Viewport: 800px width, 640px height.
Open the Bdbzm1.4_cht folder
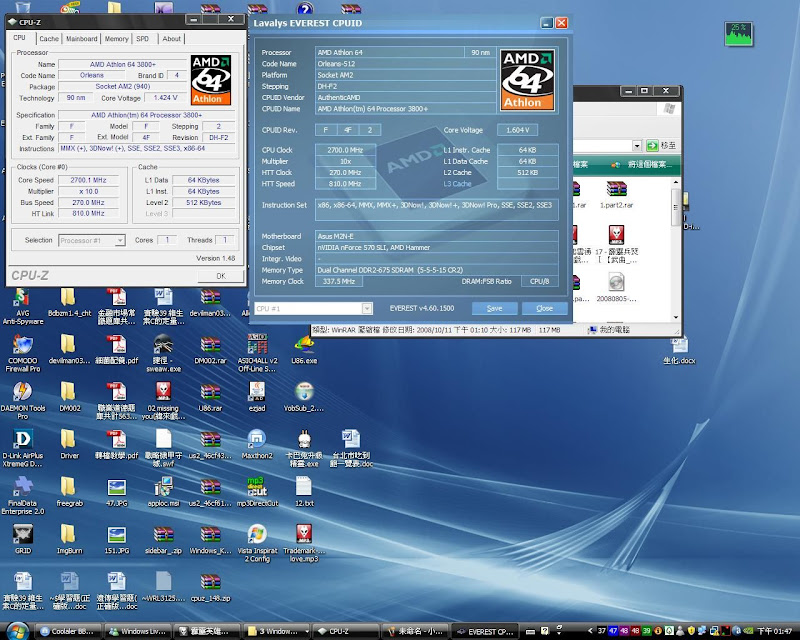pyautogui.click(x=69, y=303)
